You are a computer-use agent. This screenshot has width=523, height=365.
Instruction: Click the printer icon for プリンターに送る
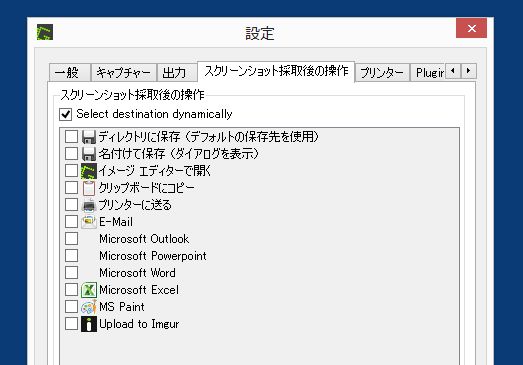point(89,205)
